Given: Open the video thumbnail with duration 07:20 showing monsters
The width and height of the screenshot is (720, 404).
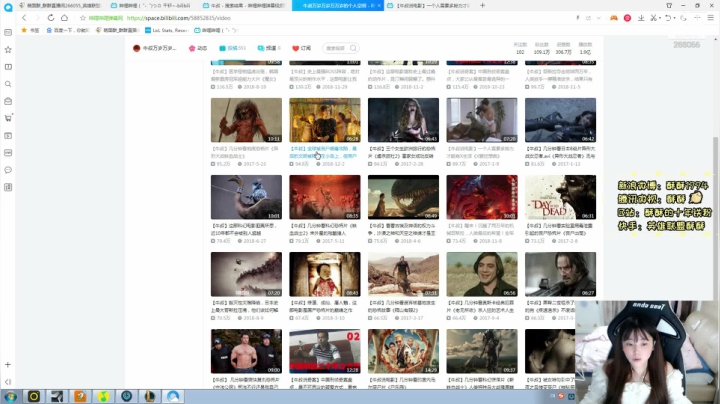Looking at the screenshot, I should click(246, 274).
